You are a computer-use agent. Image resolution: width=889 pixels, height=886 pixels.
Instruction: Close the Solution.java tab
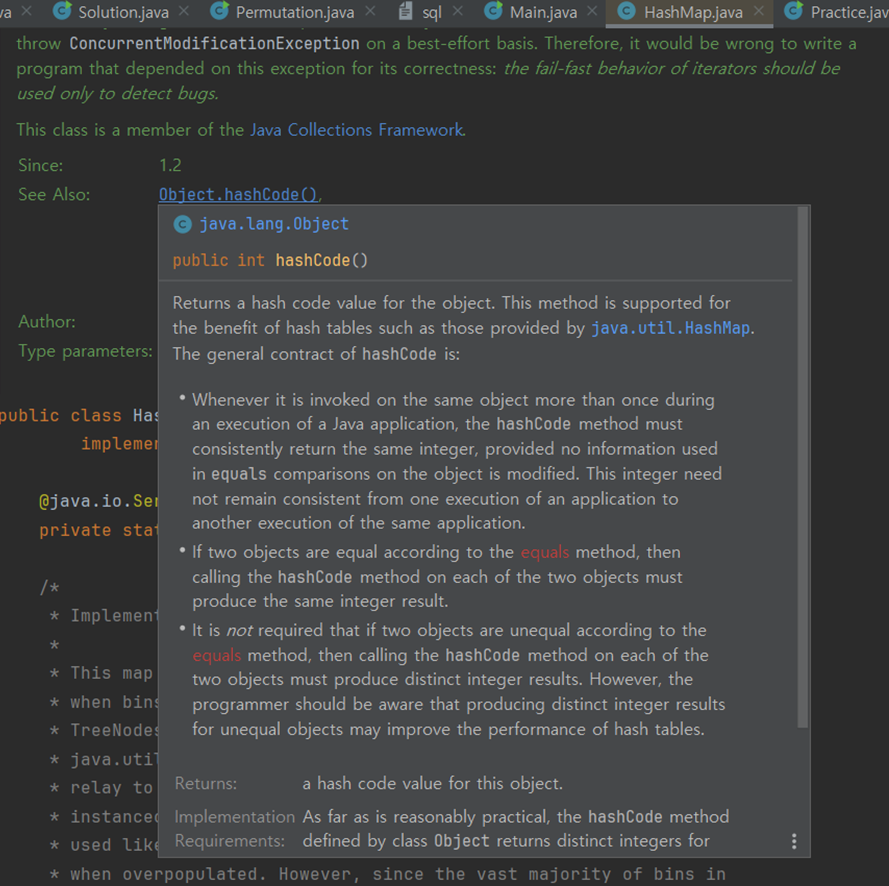click(x=184, y=11)
